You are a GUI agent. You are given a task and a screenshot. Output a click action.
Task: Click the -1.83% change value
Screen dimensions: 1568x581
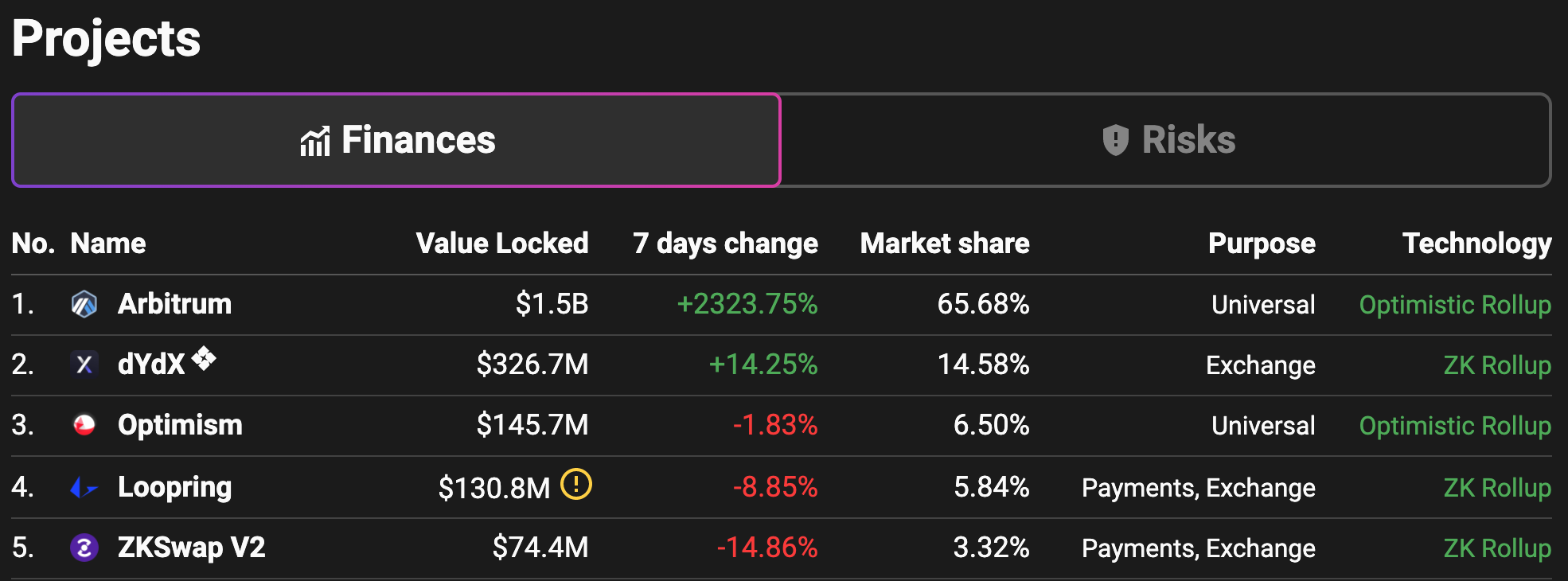775,425
